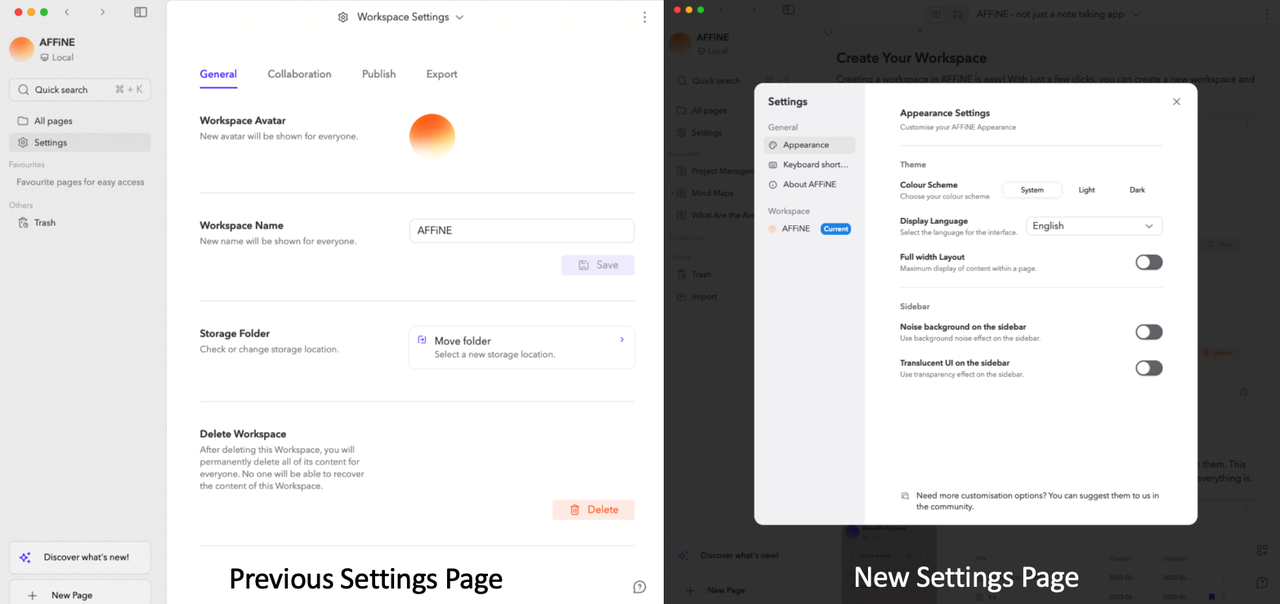This screenshot has width=1280, height=604.
Task: Click AFFiNE workspace avatar in left sidebar
Action: tap(21, 49)
